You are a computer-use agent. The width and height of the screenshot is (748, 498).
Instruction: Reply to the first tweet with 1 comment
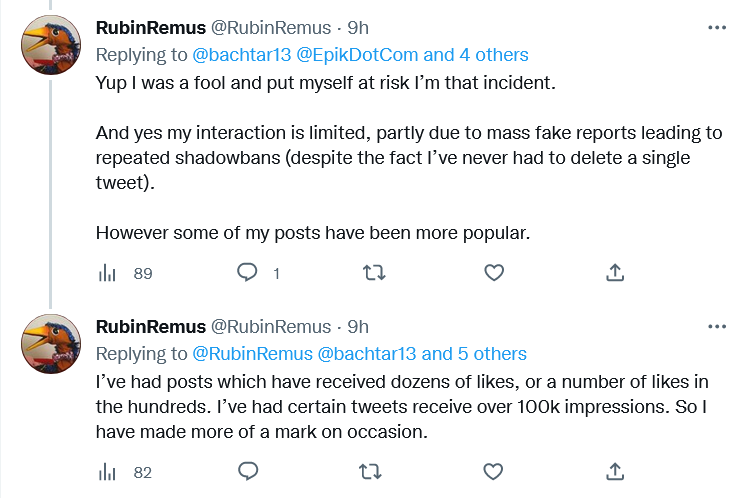click(x=258, y=273)
